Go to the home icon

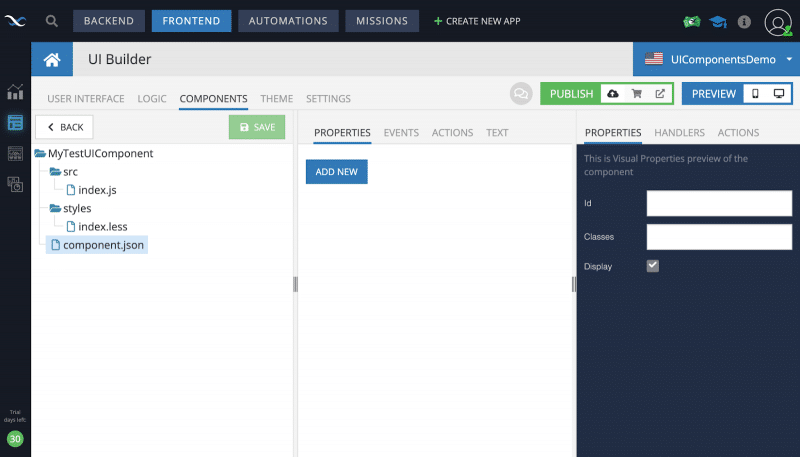pyautogui.click(x=52, y=60)
